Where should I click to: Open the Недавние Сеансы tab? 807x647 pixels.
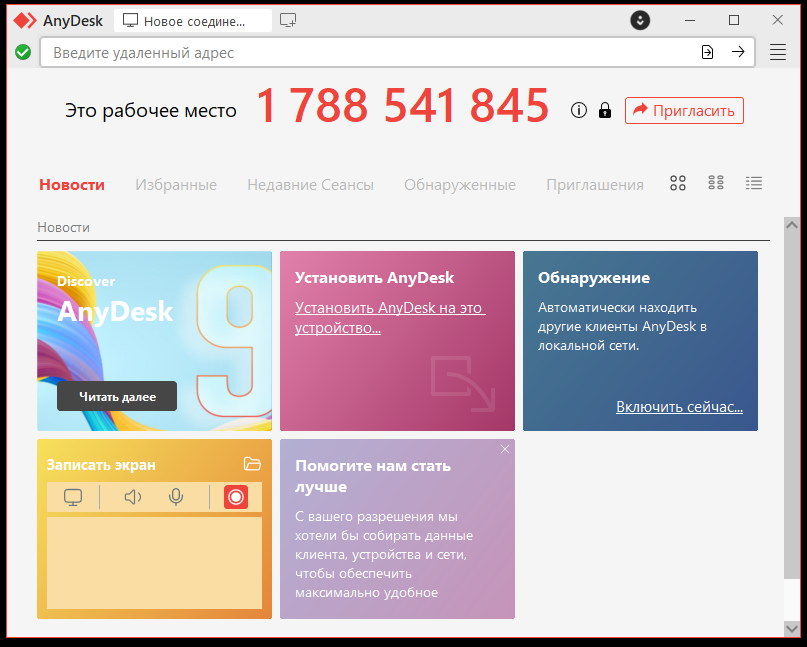click(310, 185)
